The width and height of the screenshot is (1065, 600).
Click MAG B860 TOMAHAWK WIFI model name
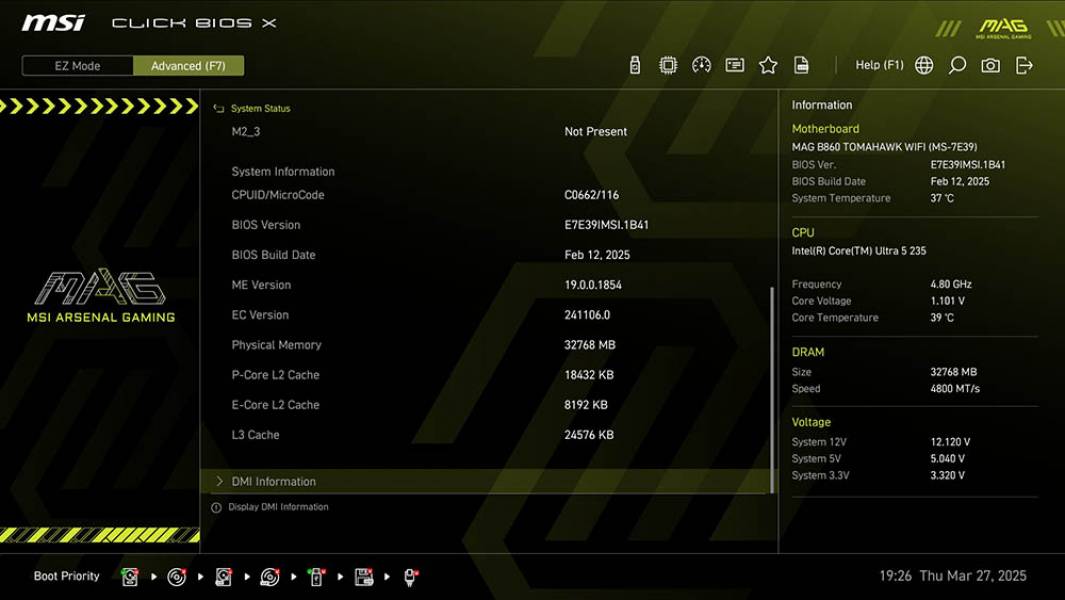(884, 147)
